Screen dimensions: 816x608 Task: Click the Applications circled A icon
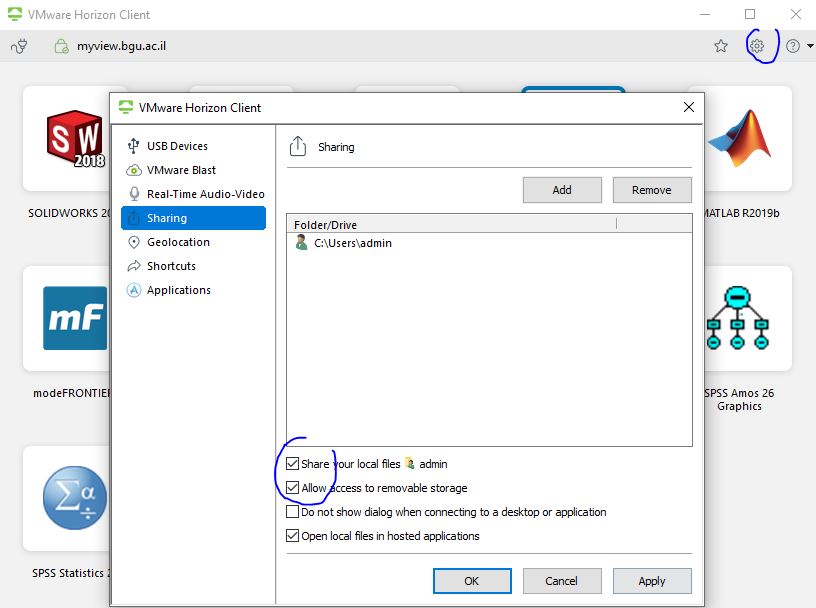point(134,290)
